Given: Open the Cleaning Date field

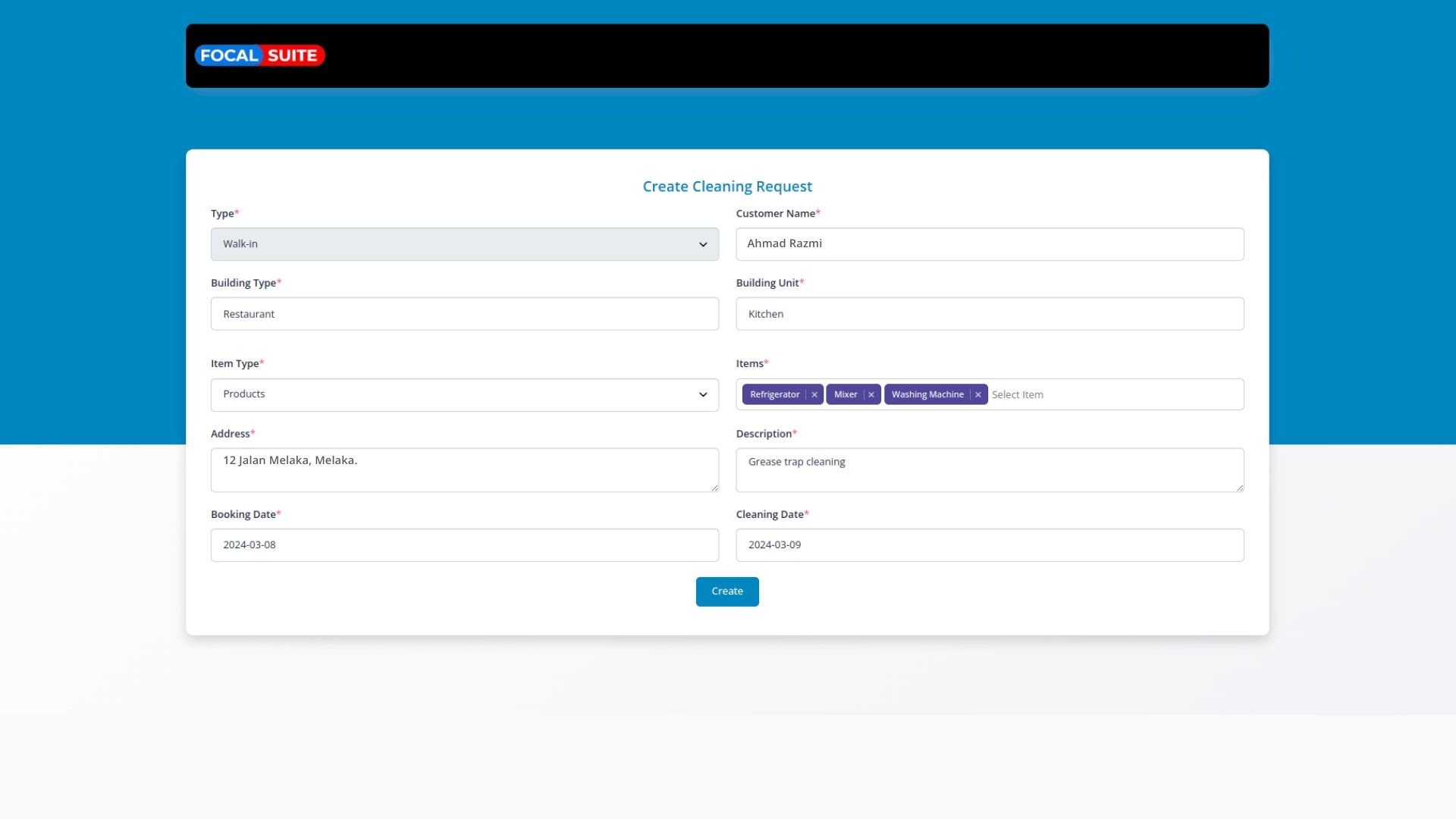Looking at the screenshot, I should 989,545.
